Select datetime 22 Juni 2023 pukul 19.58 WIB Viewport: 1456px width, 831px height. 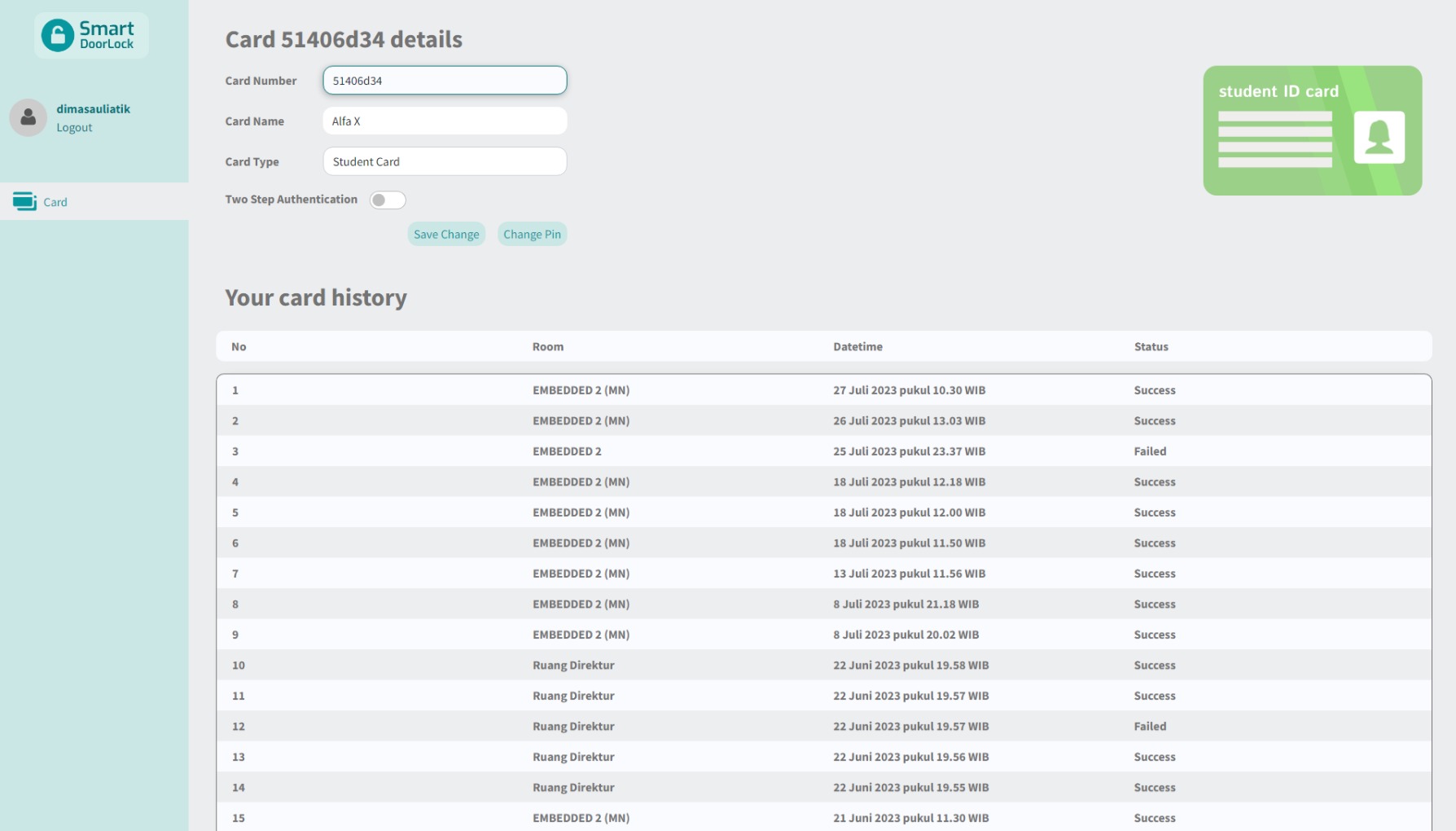pyautogui.click(x=910, y=665)
